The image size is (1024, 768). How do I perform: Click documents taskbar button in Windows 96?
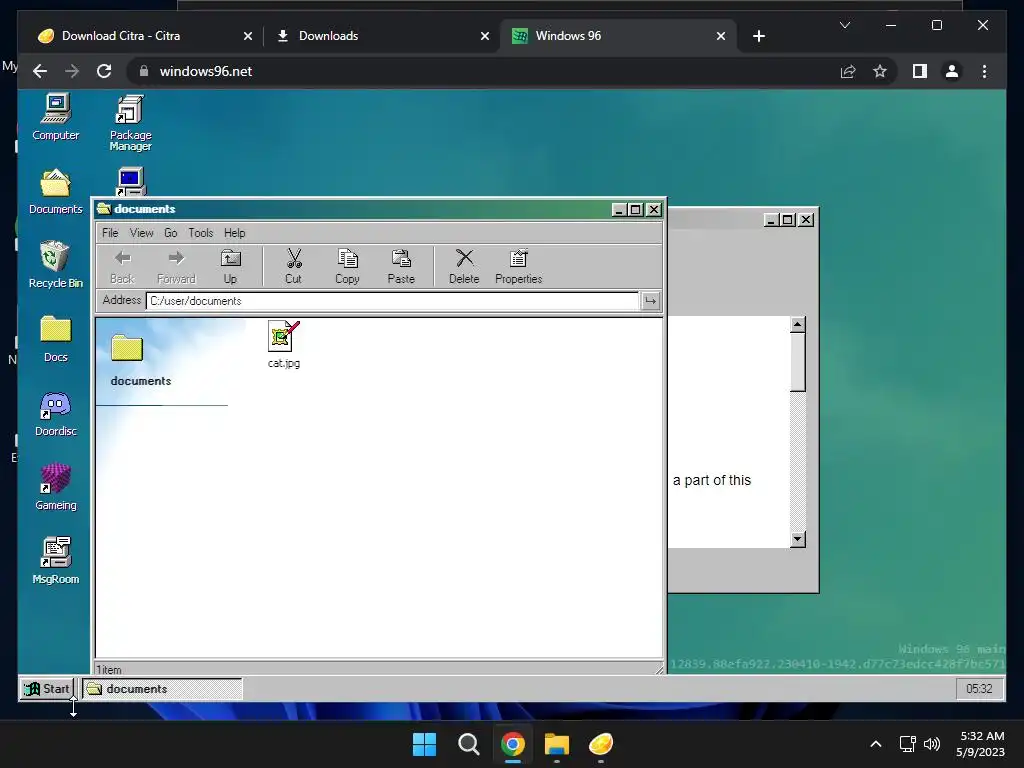click(162, 689)
